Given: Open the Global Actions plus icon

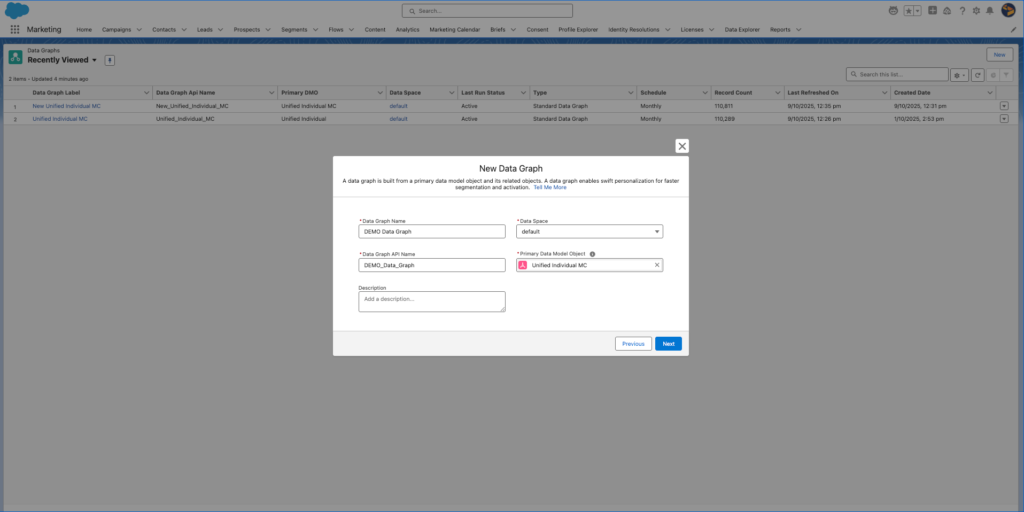Looking at the screenshot, I should coord(932,10).
